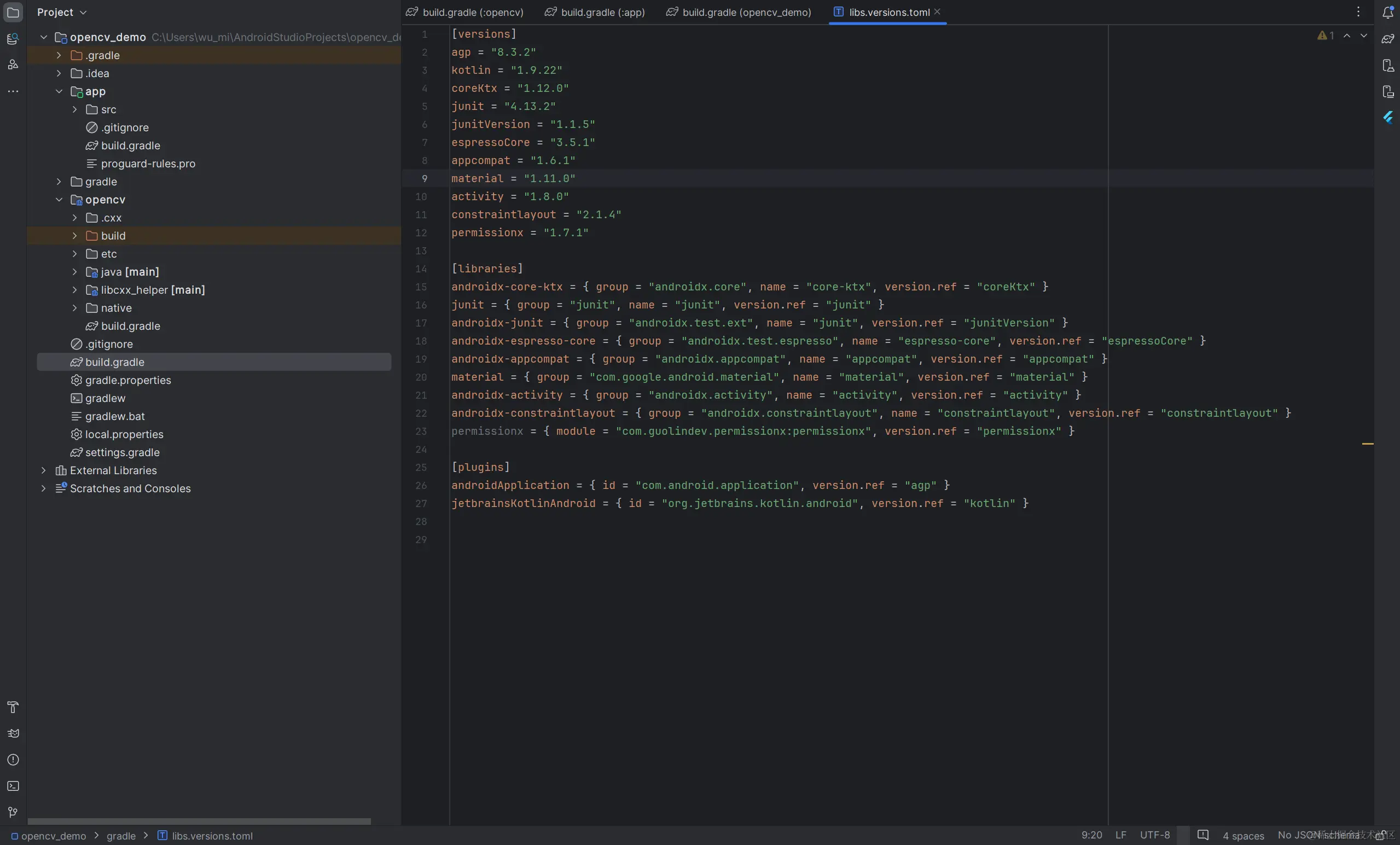Open Flutter tool window icon
Screen dimensions: 1400x845
point(1387,118)
